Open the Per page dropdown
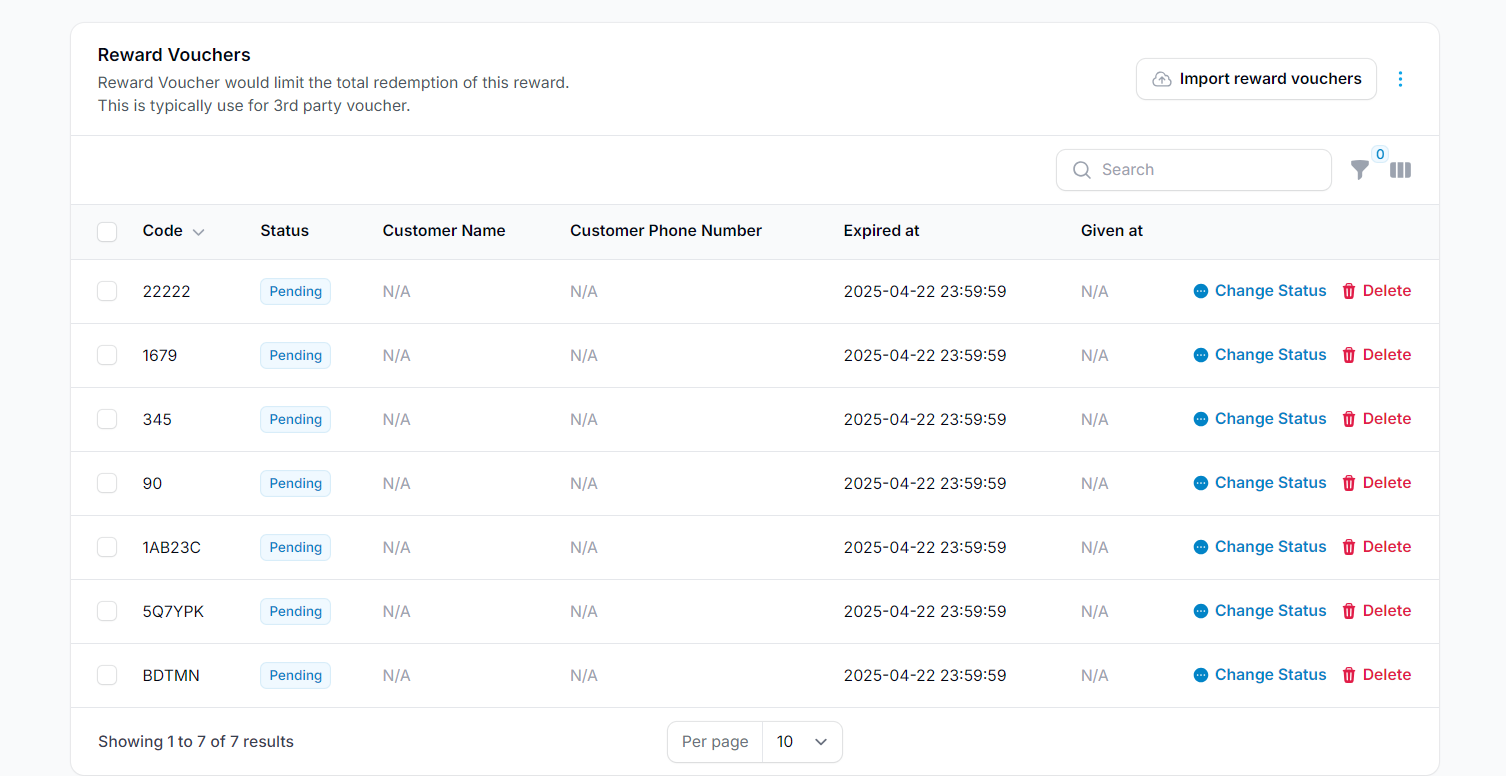The image size is (1506, 776). [x=802, y=742]
